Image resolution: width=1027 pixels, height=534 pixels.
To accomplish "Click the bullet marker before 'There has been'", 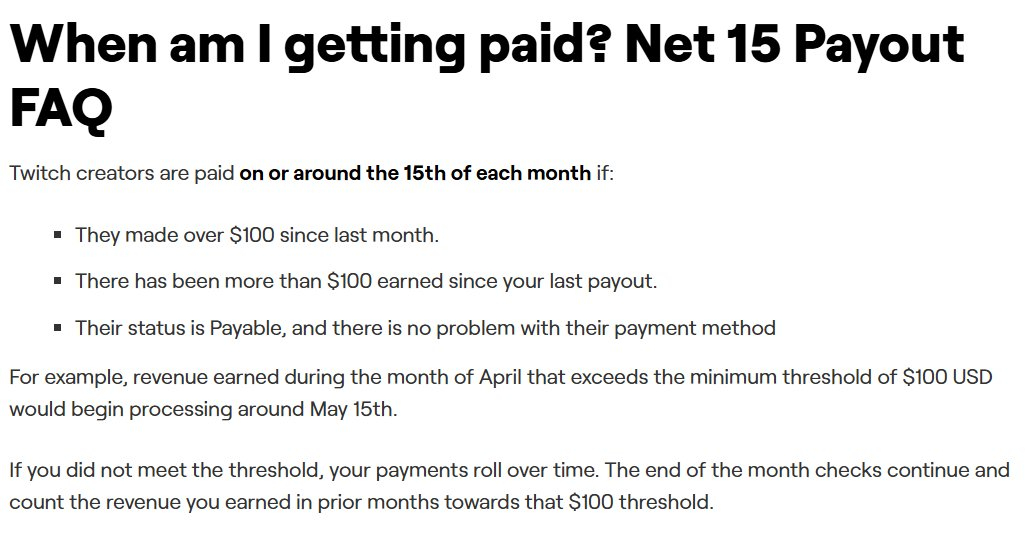I will pyautogui.click(x=58, y=281).
